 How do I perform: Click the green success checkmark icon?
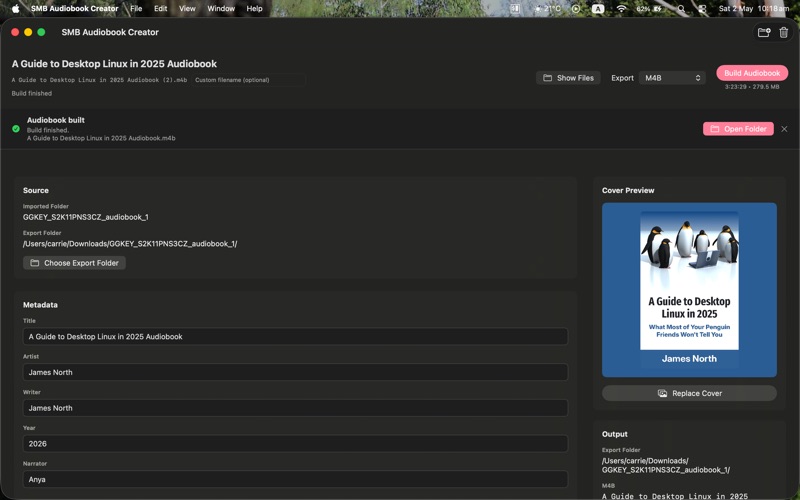coord(16,129)
